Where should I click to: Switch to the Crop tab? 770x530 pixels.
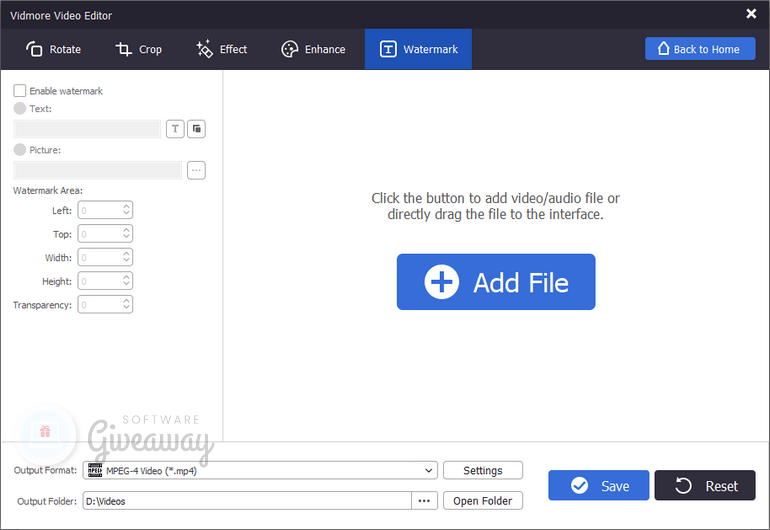pyautogui.click(x=138, y=49)
